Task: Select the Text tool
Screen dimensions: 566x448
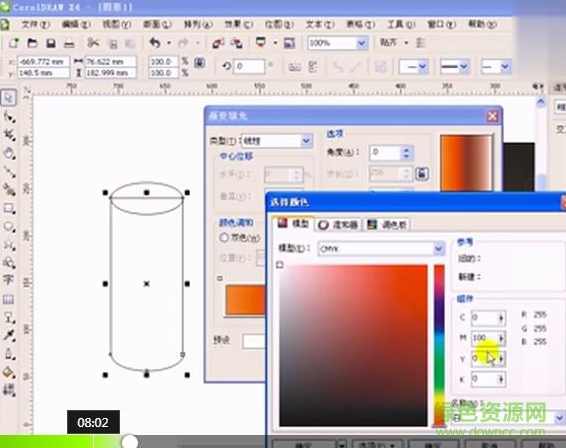Action: tap(9, 280)
